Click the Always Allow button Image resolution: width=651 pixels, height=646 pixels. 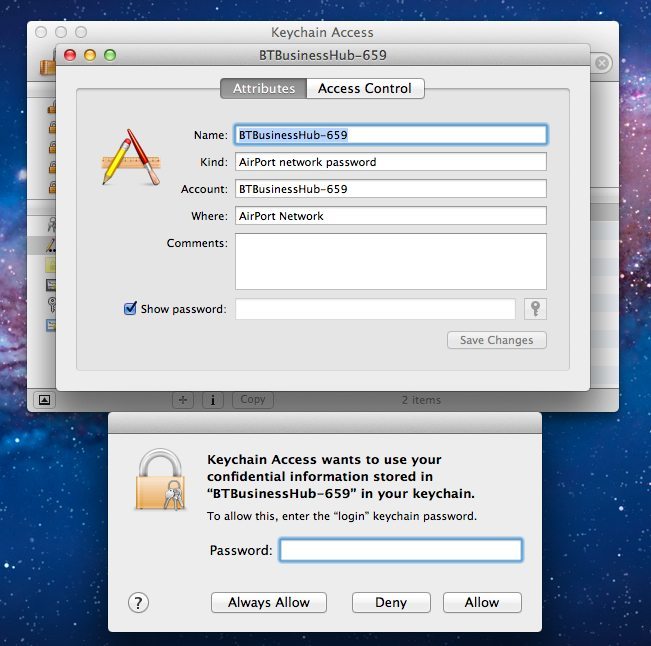point(269,602)
